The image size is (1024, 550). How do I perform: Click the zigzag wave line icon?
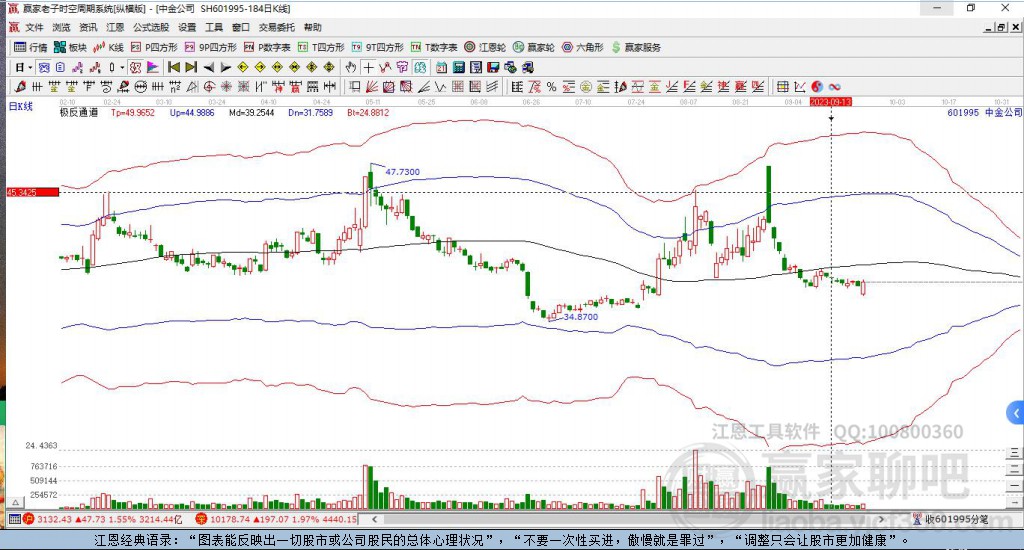coord(441,86)
